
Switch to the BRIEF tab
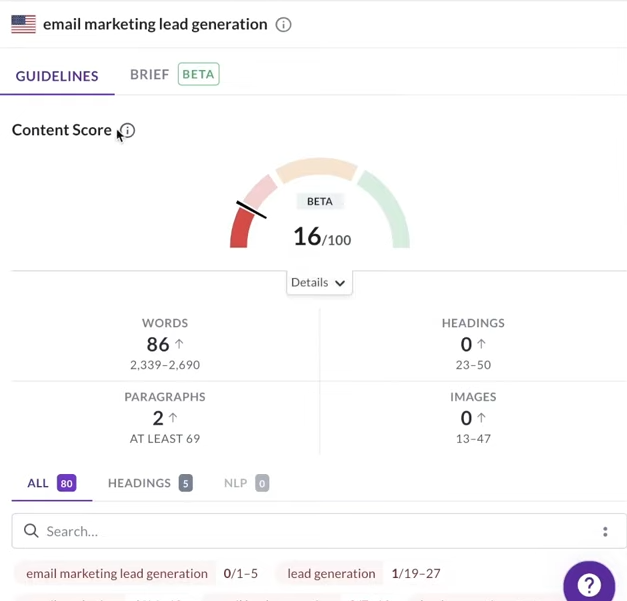150,74
